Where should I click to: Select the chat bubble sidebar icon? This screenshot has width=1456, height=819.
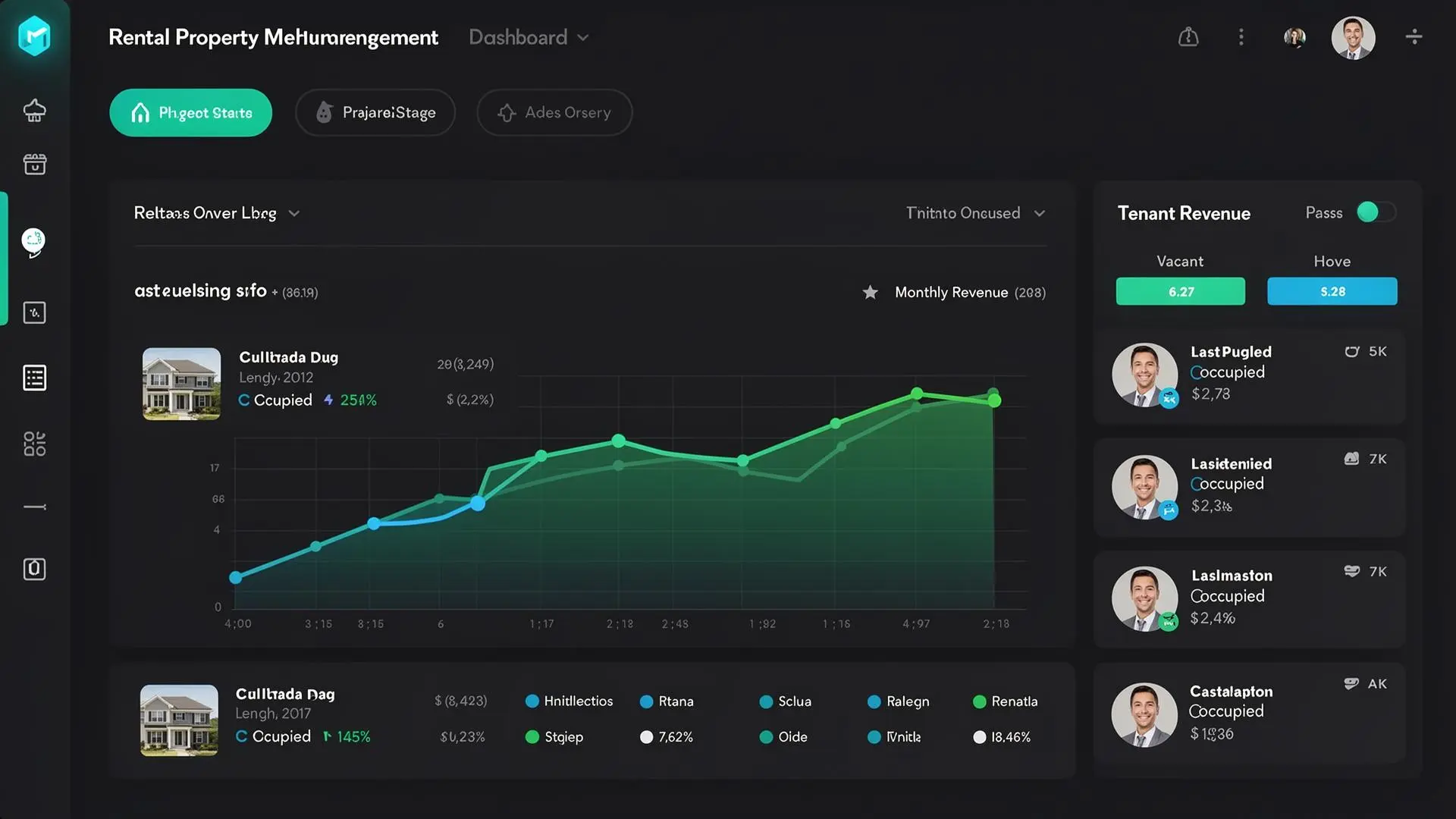[33, 242]
